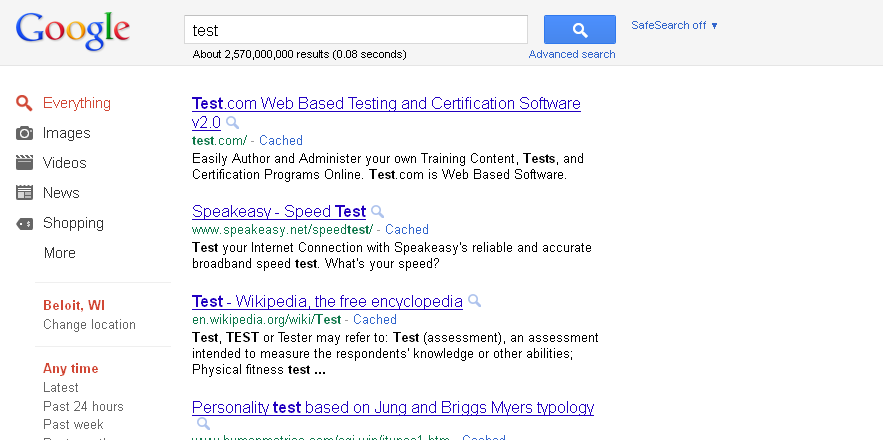Filter results by Latest
The width and height of the screenshot is (883, 440).
60,388
